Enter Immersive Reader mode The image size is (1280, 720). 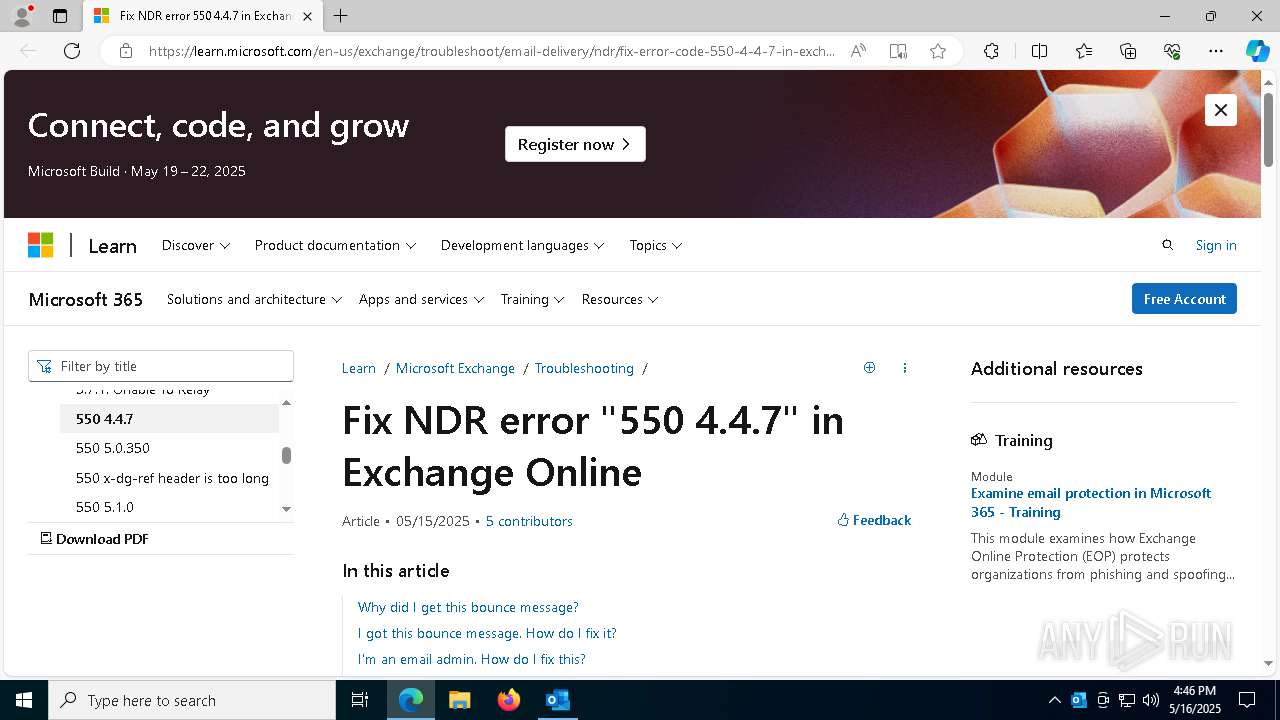[898, 51]
